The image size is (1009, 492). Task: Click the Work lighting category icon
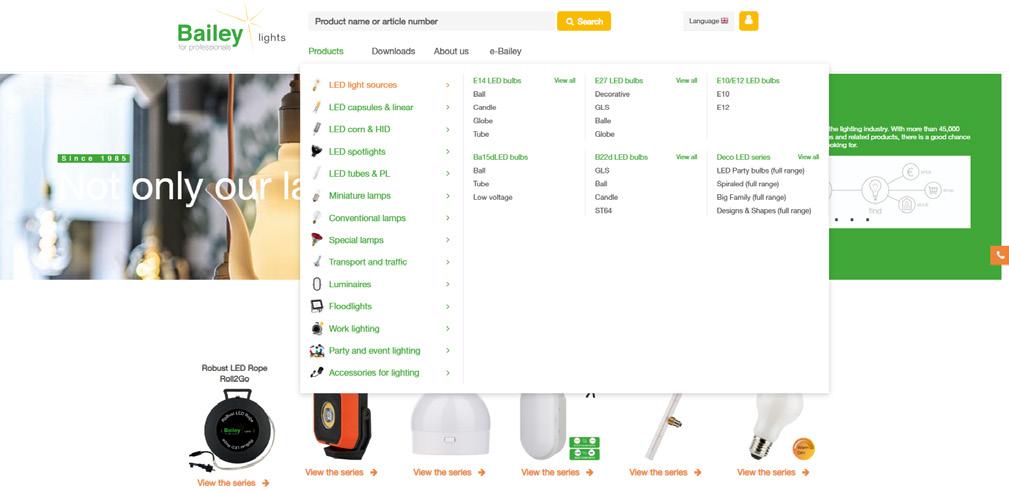pyautogui.click(x=317, y=329)
